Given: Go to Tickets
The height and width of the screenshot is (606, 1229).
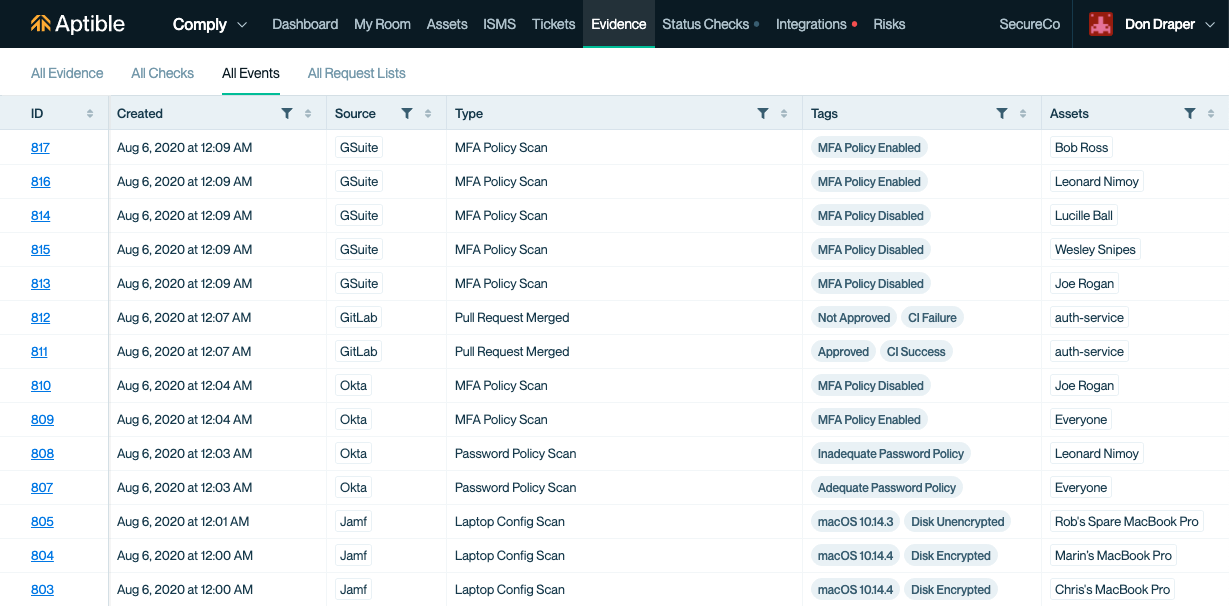Looking at the screenshot, I should click(x=554, y=24).
